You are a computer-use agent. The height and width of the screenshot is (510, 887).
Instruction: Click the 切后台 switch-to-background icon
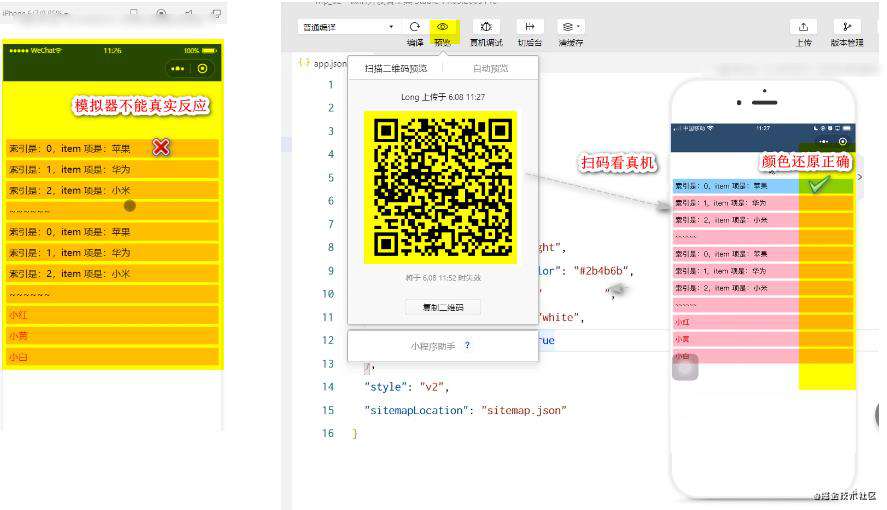tap(529, 27)
